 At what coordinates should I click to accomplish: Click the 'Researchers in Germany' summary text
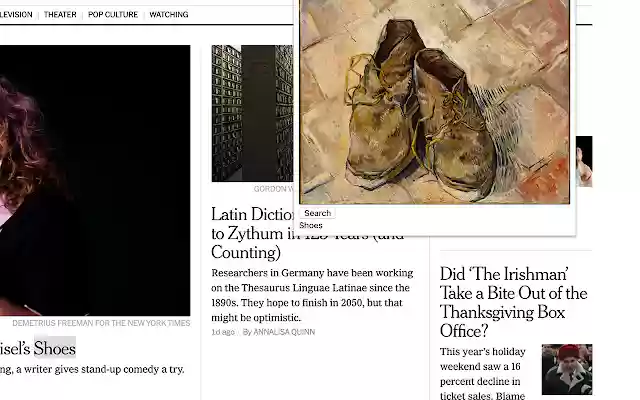[x=312, y=295]
